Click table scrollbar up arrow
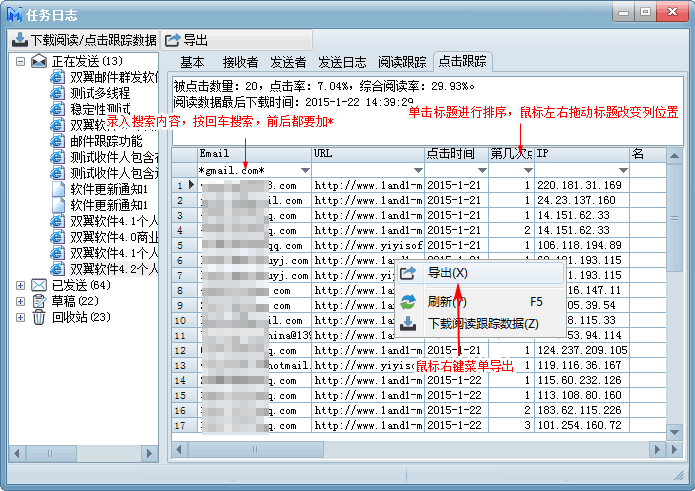This screenshot has height=491, width=695. tap(674, 156)
